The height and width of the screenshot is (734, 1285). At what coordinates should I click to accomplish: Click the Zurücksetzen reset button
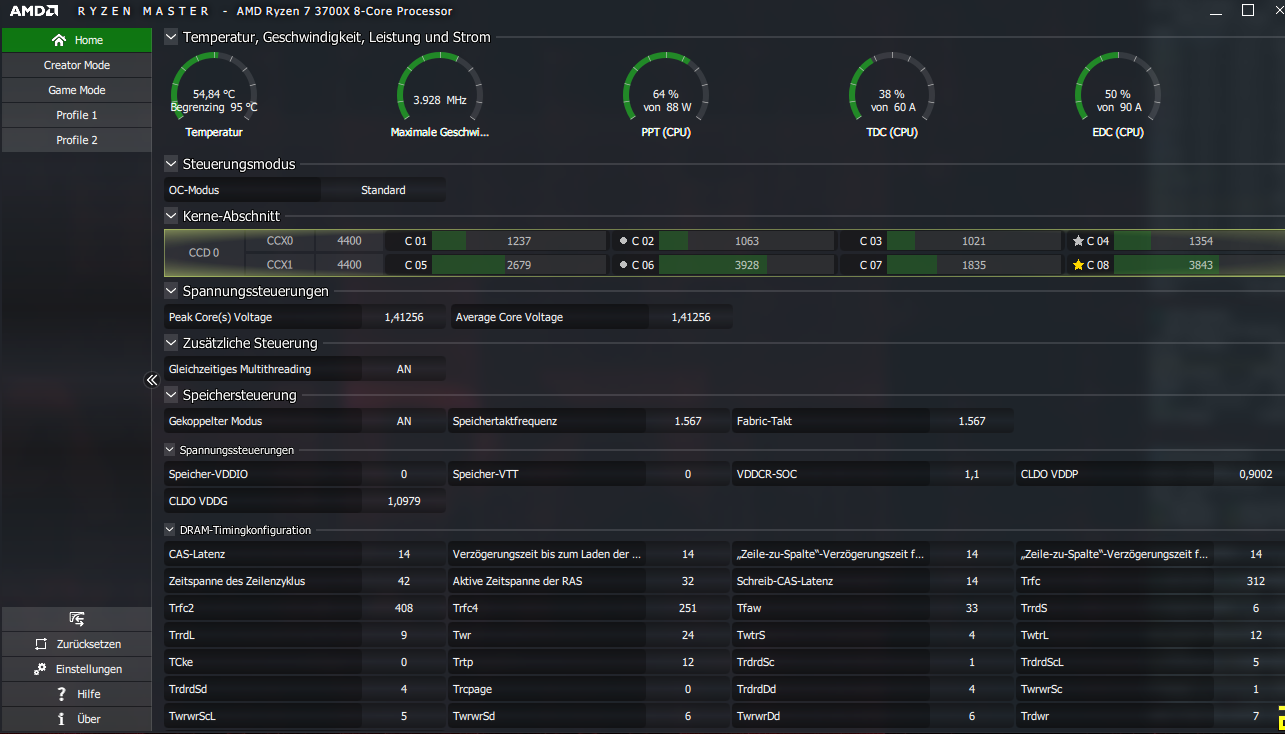(76, 644)
